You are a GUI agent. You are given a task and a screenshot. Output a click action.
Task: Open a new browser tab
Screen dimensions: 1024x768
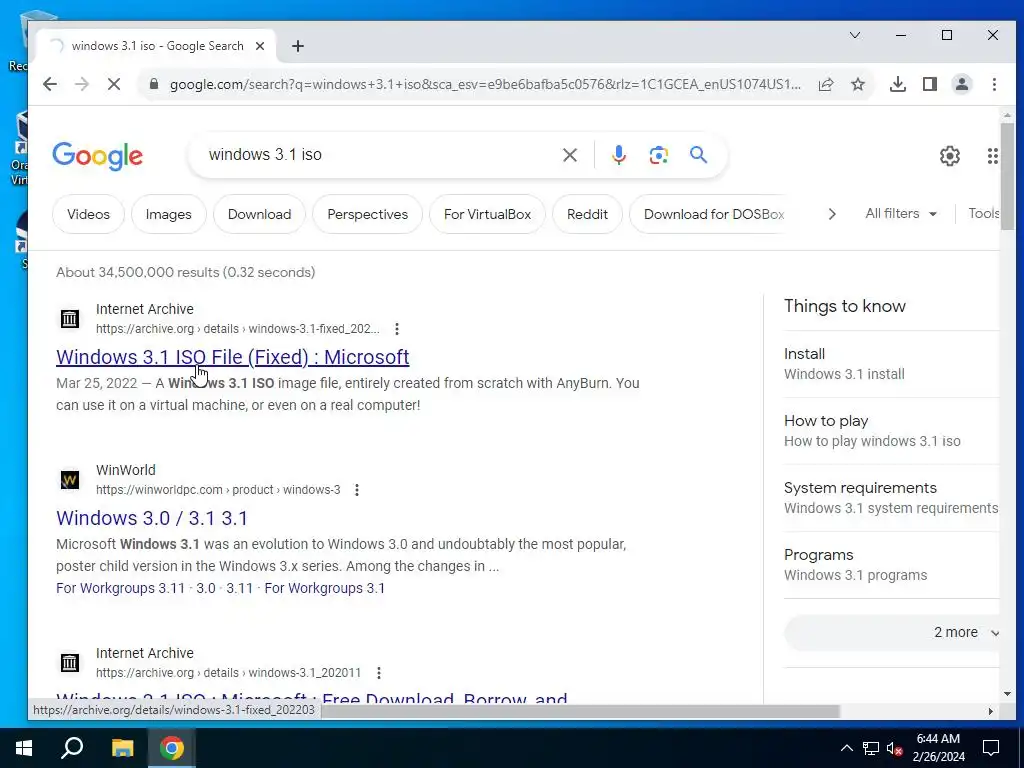click(298, 46)
